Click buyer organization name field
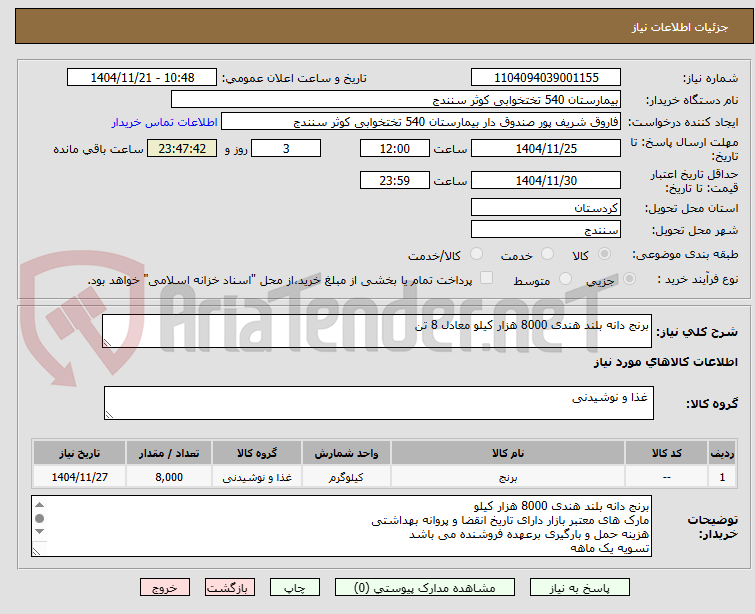Screen dimensions: 755x614 396,100
